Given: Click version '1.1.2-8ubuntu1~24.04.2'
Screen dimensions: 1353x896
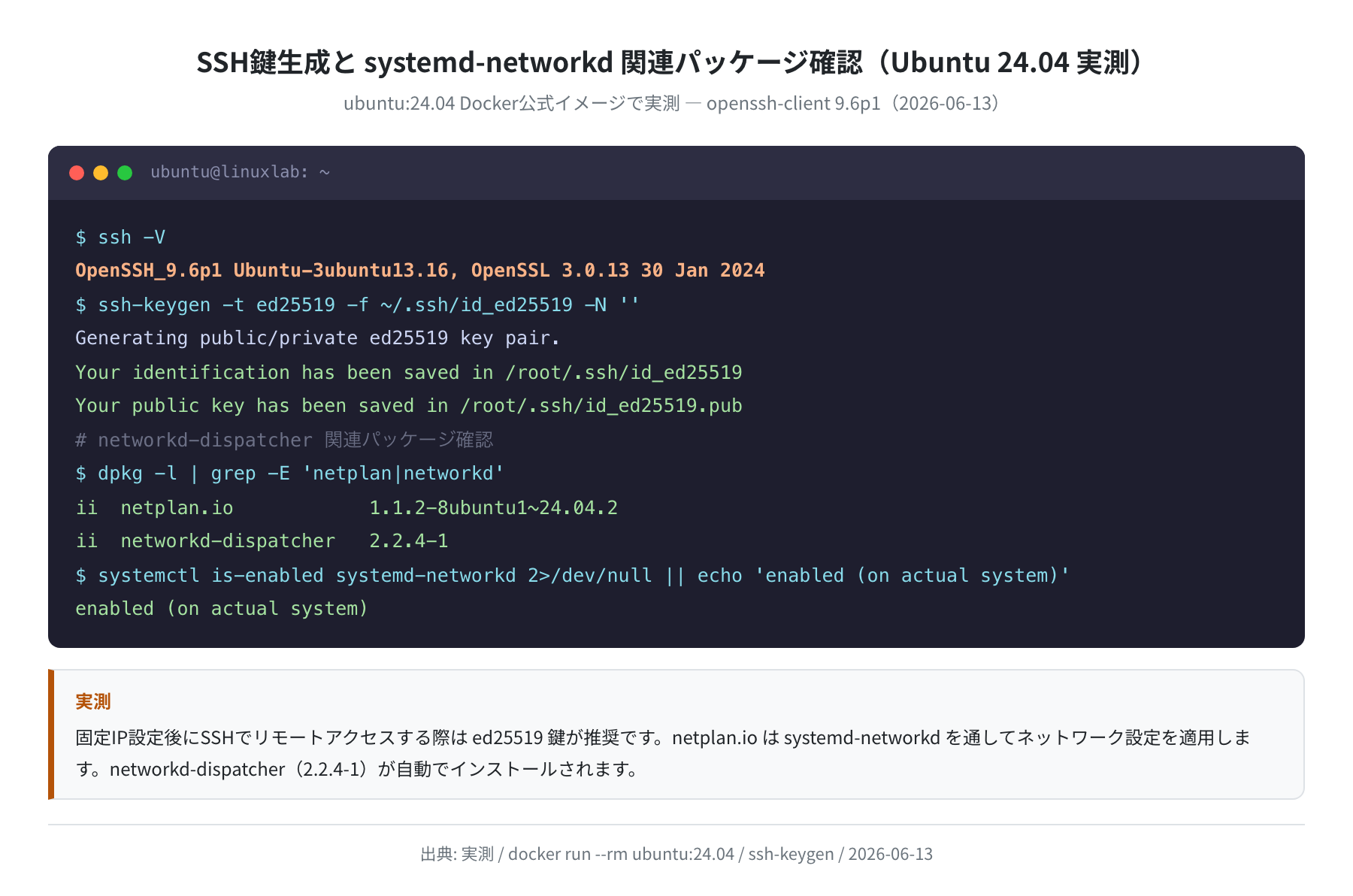Looking at the screenshot, I should (493, 508).
